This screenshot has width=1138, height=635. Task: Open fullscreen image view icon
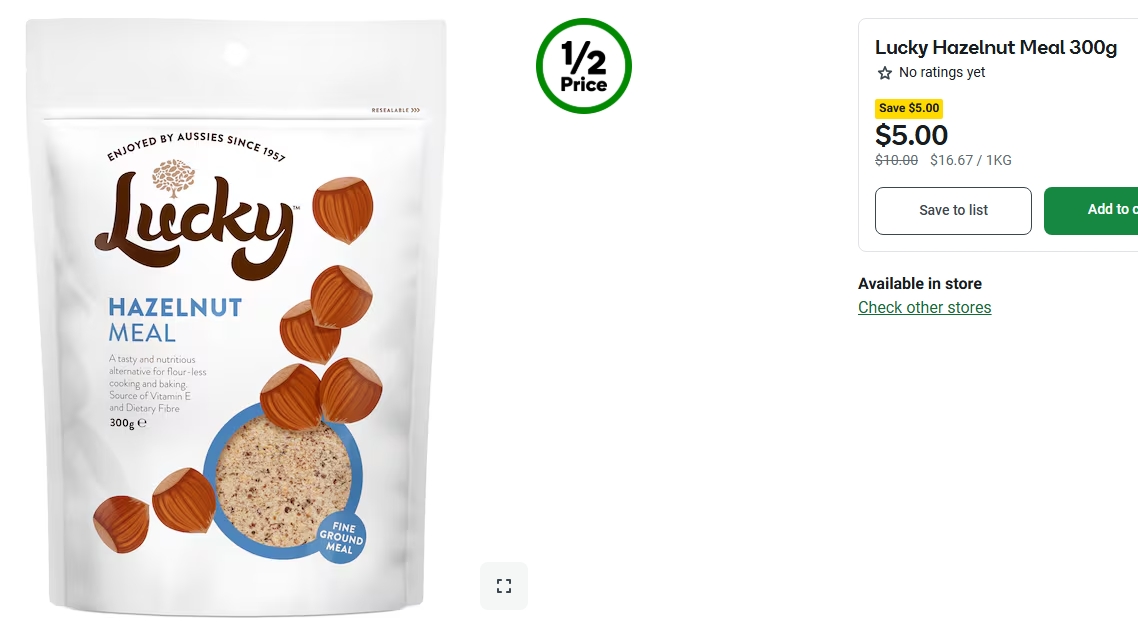pyautogui.click(x=504, y=586)
